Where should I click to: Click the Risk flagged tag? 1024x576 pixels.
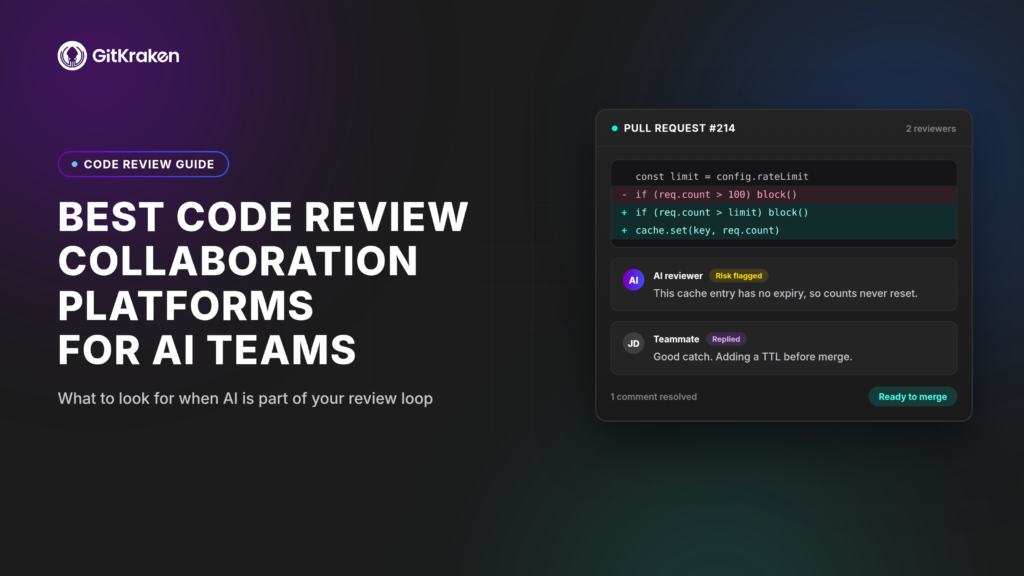[x=739, y=276]
